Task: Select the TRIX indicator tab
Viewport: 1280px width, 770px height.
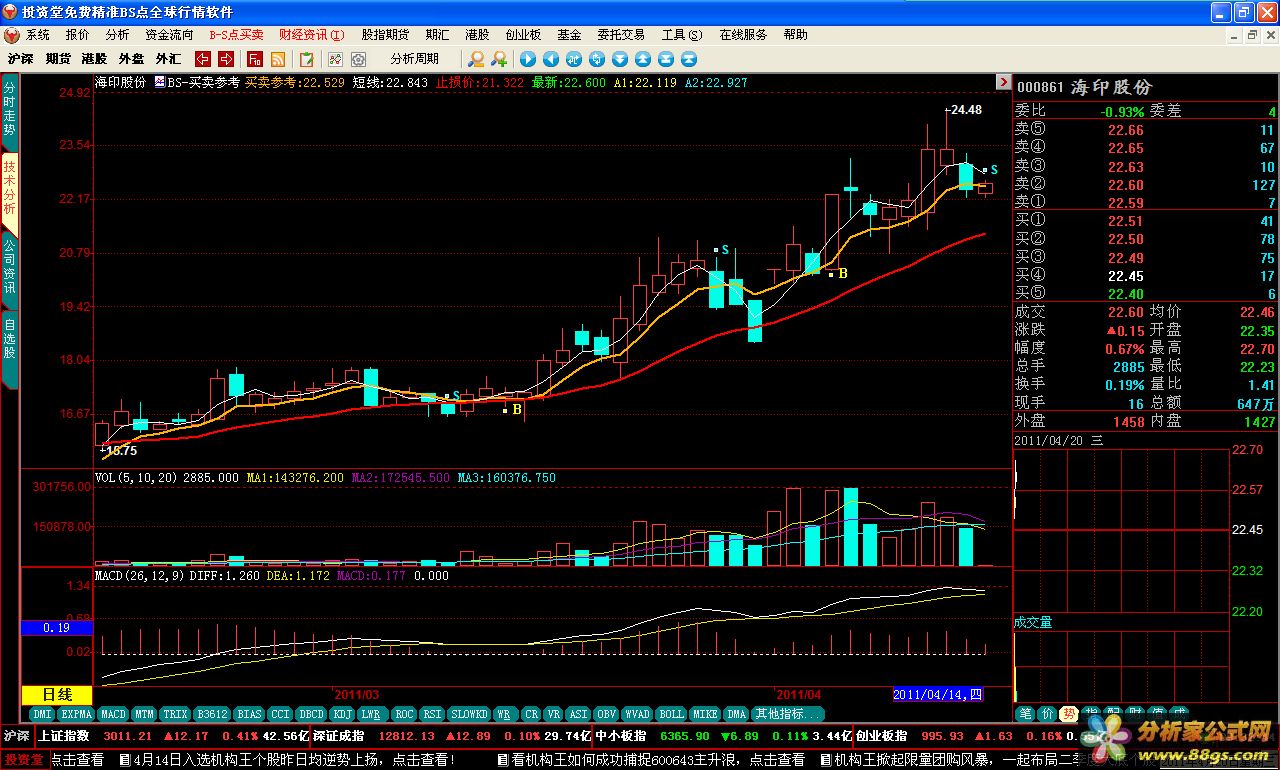Action: click(x=175, y=714)
